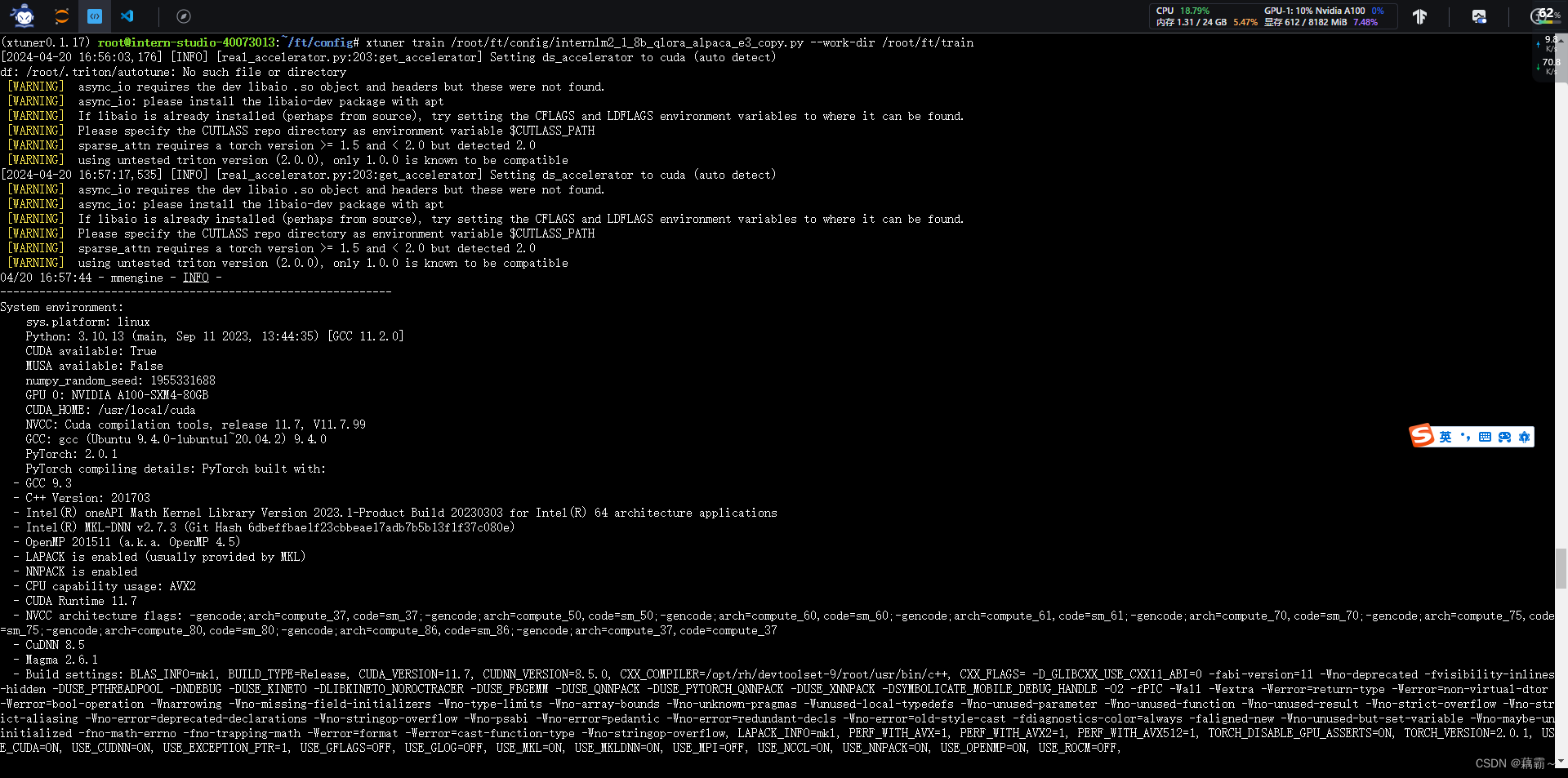Click the compass explore icon
Viewport: 1568px width, 778px height.
click(184, 16)
